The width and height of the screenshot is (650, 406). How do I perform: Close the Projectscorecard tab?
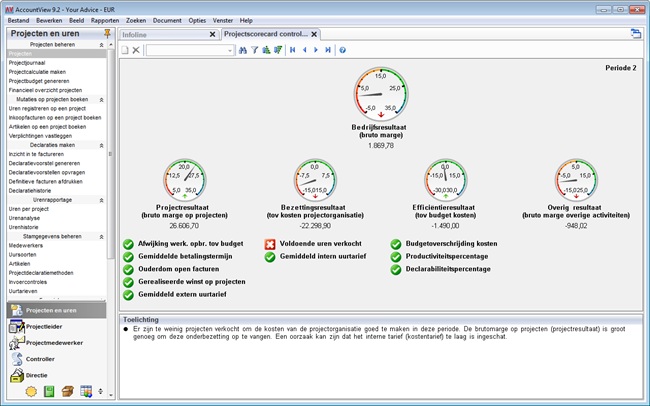[314, 34]
